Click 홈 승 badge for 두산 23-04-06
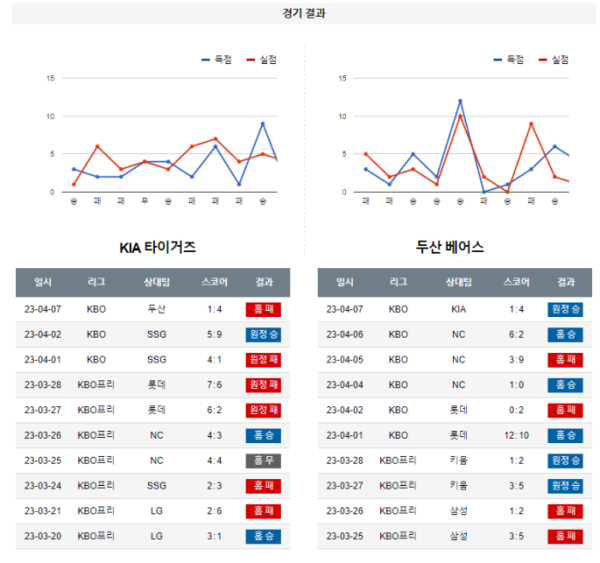Viewport: 600px width, 563px height. 565,335
